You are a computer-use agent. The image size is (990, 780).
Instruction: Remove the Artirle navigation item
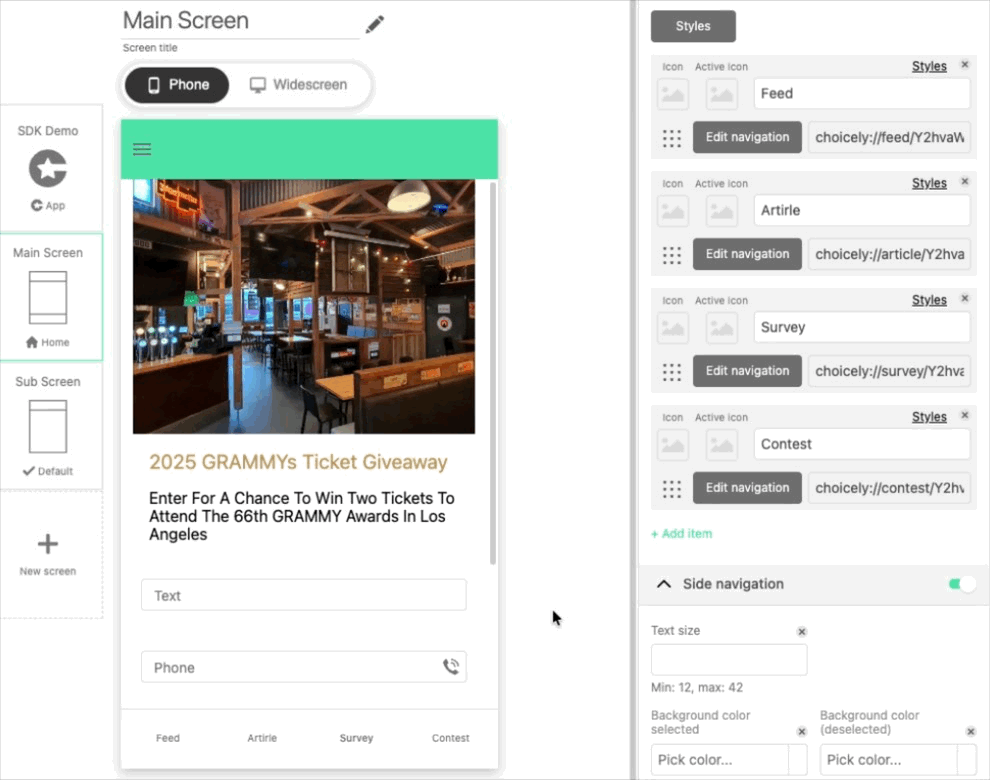tap(963, 181)
